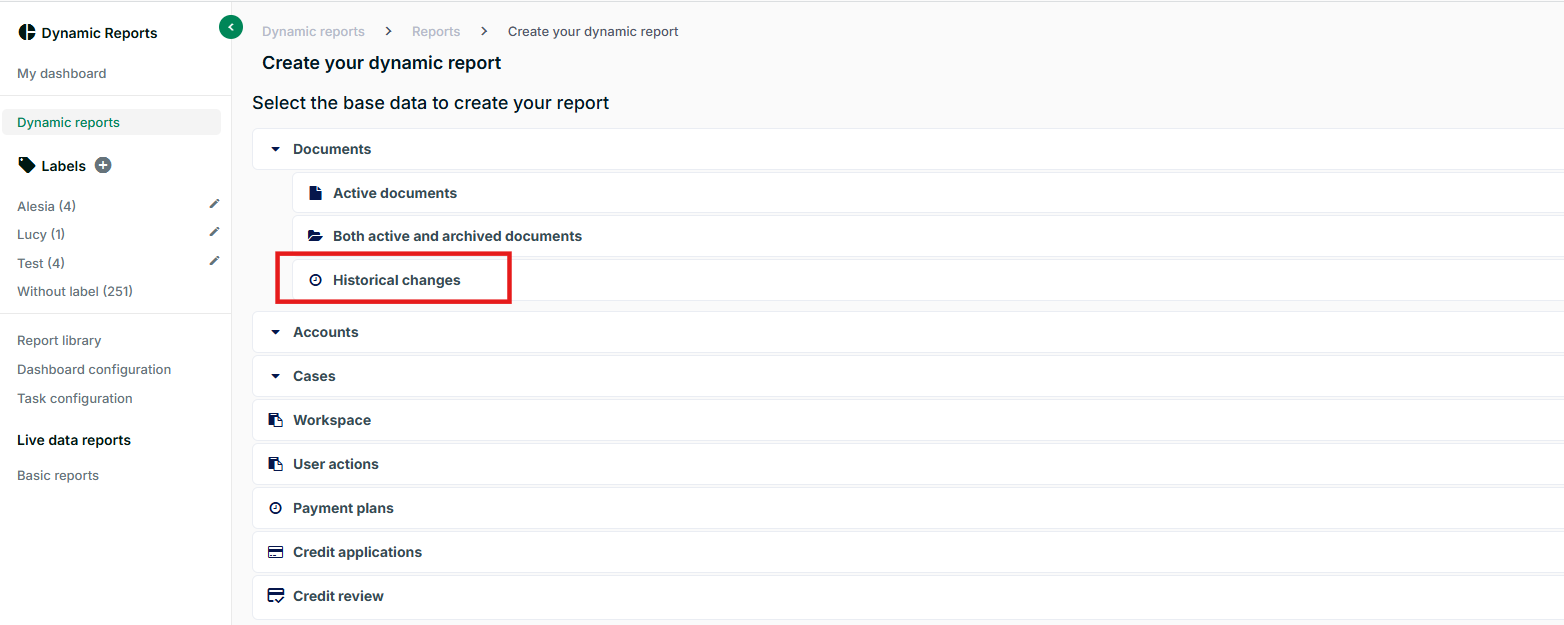Viewport: 1564px width, 625px height.
Task: Click the folder icon beside Both active and archived documents
Action: point(316,236)
